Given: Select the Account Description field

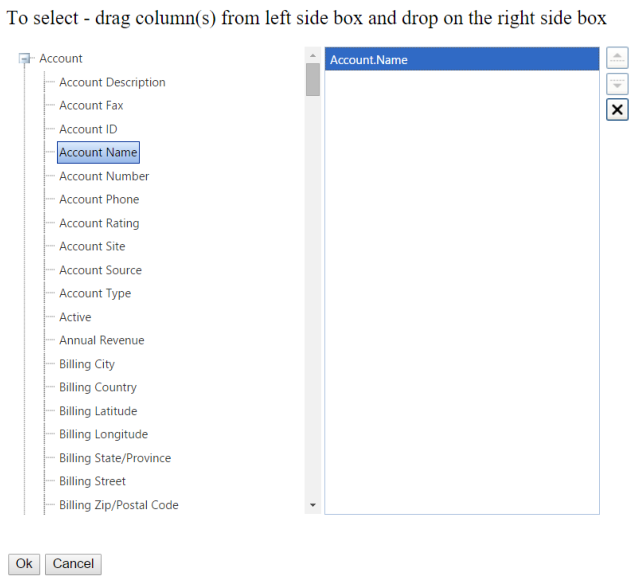Looking at the screenshot, I should [112, 83].
